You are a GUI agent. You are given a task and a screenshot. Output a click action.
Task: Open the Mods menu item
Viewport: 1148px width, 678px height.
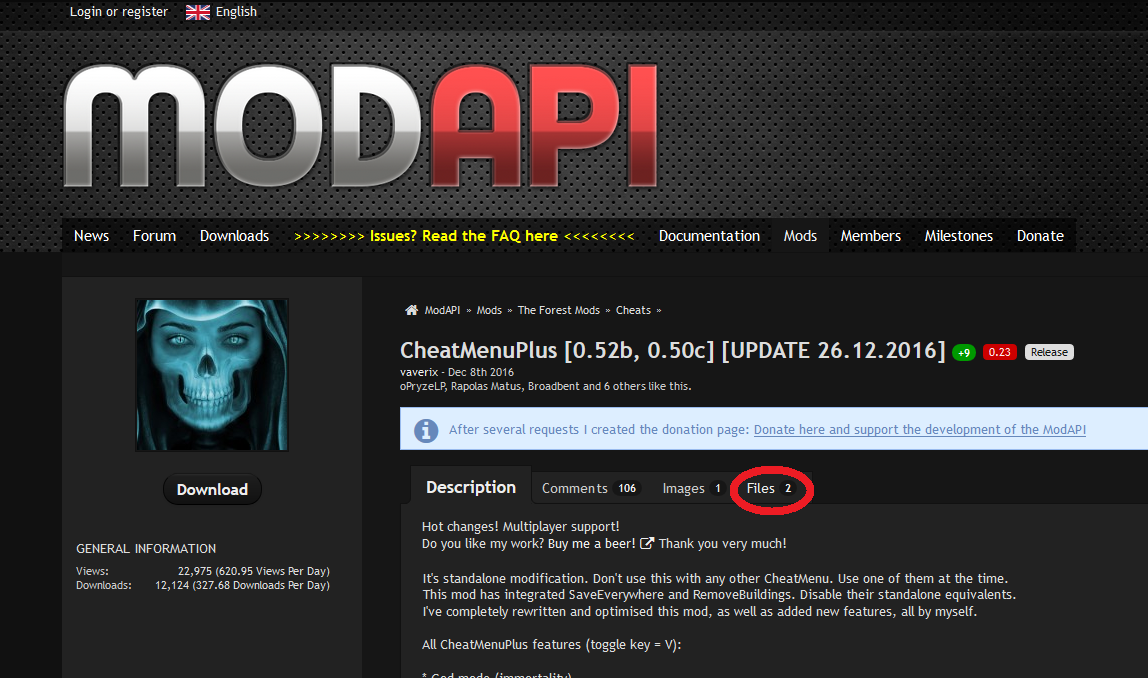pyautogui.click(x=800, y=236)
